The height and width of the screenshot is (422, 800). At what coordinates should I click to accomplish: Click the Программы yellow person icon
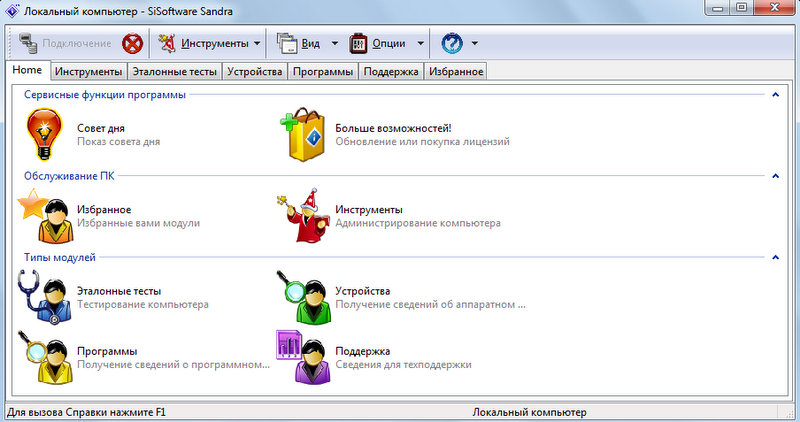pos(45,357)
